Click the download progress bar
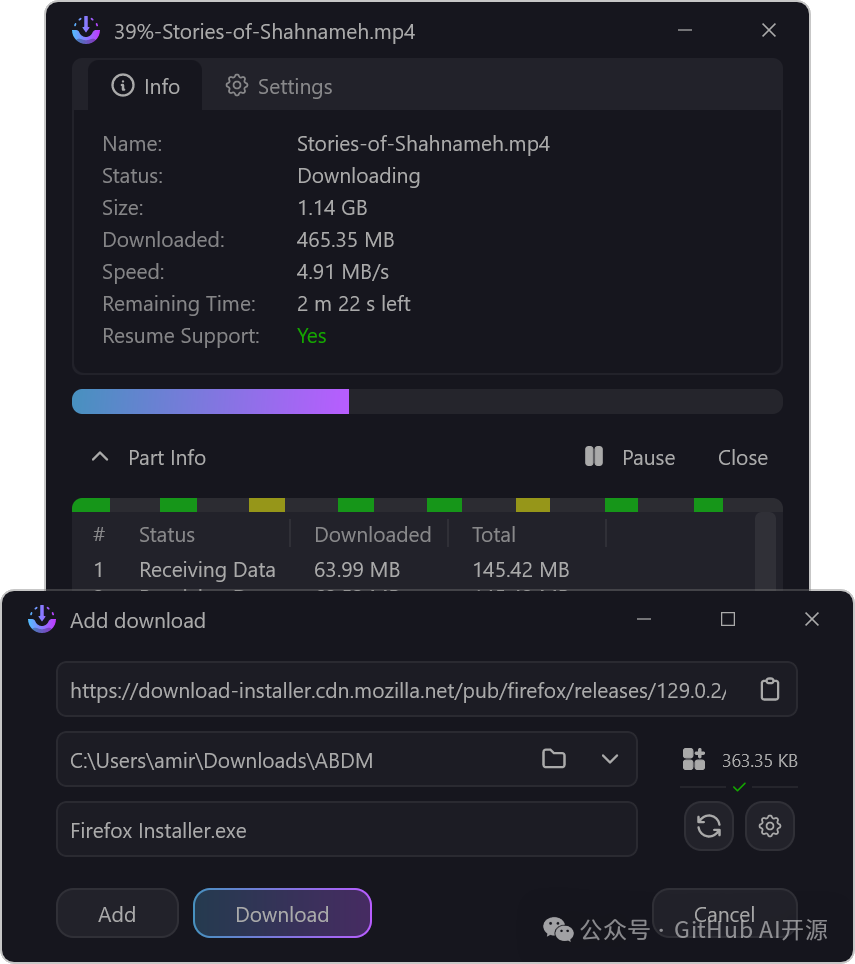 tap(427, 401)
